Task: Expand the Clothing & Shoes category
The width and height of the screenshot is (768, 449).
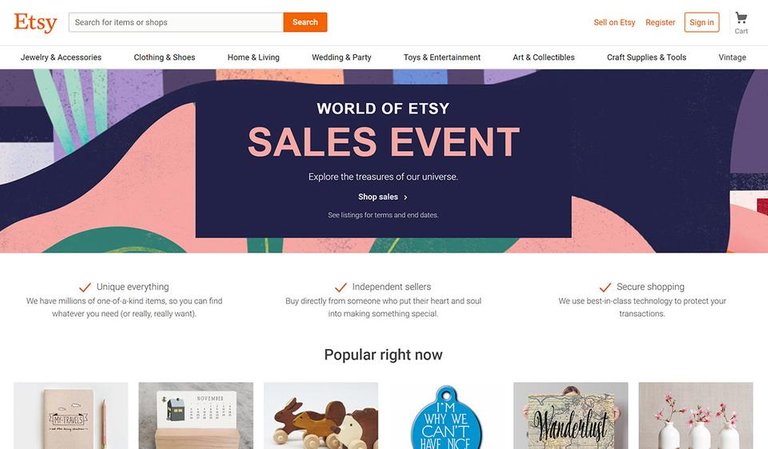Action: pos(165,58)
